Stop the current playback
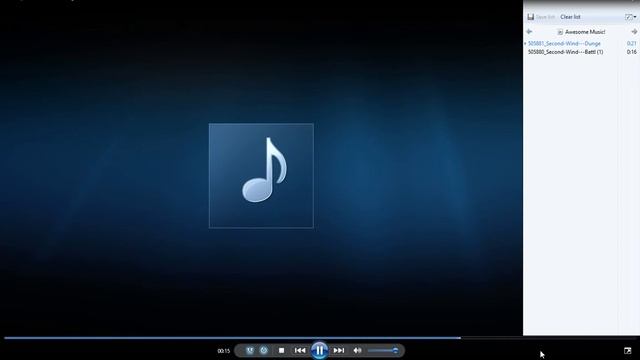Screen dimensions: 640x360 281,350
